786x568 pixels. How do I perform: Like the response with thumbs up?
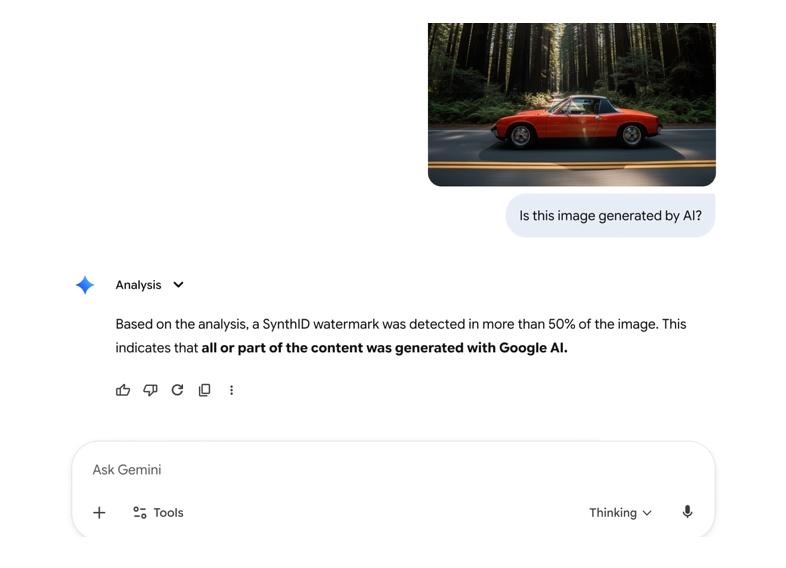[x=123, y=390]
